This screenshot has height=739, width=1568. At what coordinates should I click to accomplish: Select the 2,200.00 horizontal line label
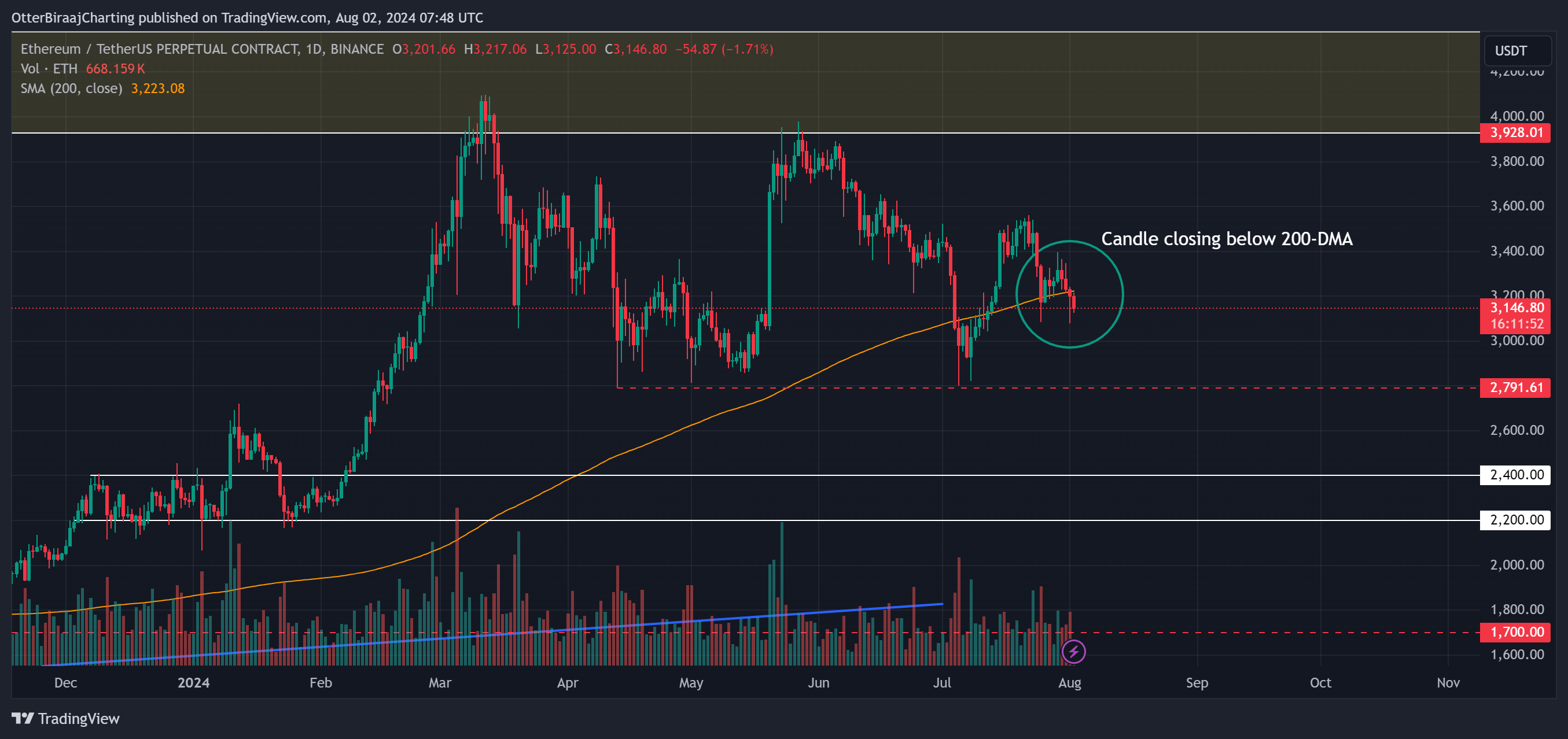click(x=1515, y=519)
